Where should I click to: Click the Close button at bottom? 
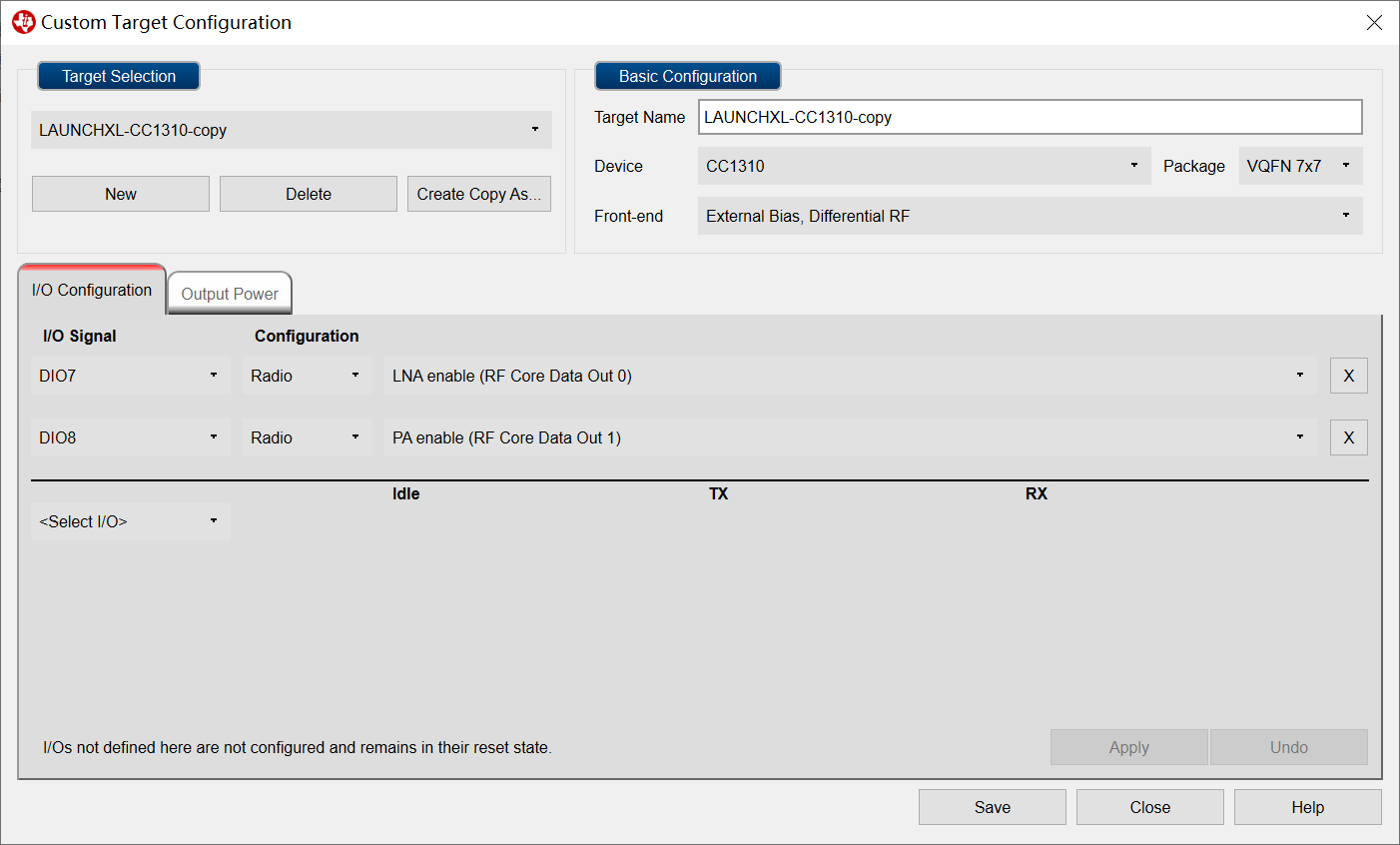click(x=1150, y=807)
